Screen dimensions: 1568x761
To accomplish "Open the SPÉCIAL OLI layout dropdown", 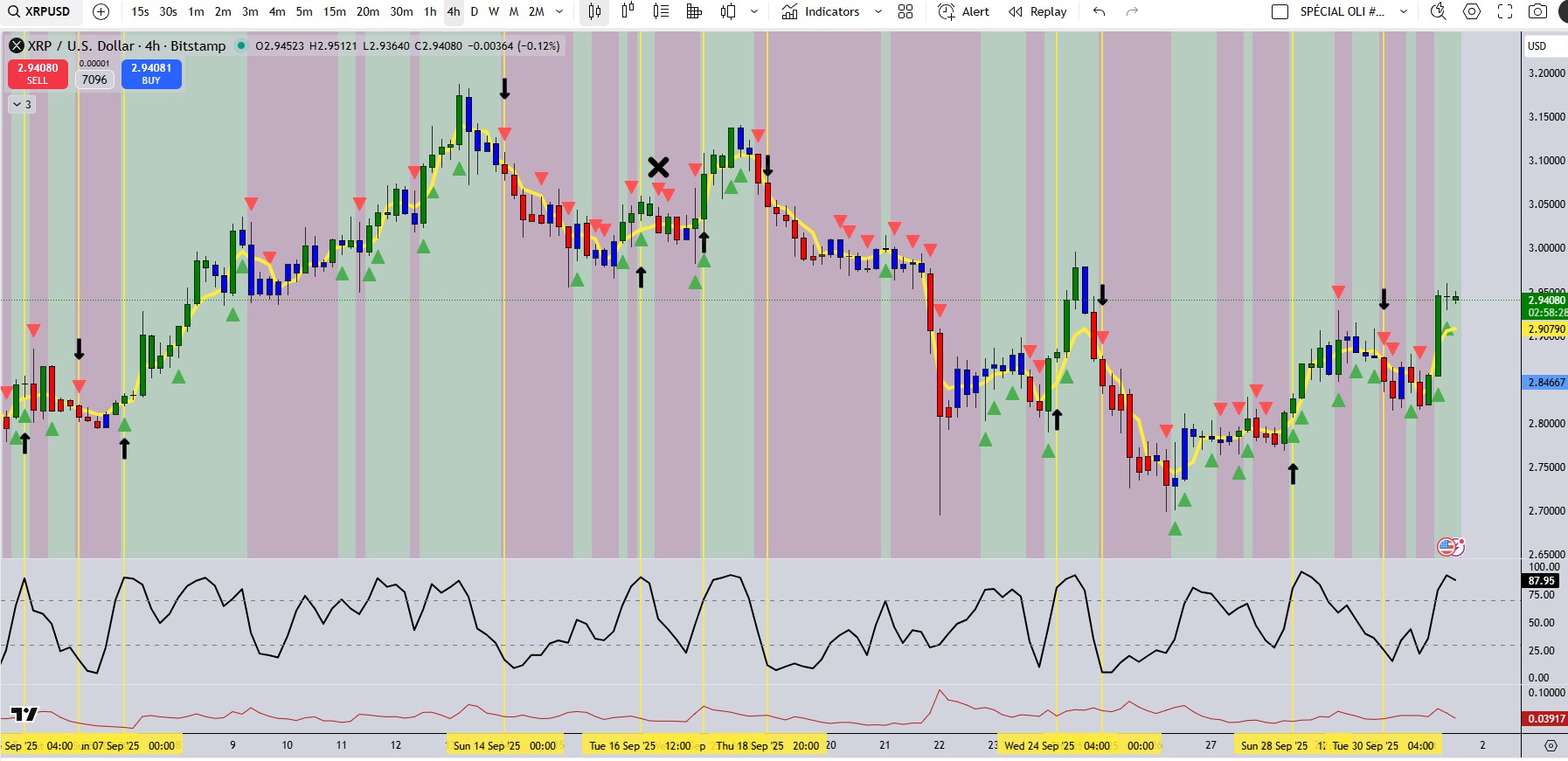I will pos(1404,11).
